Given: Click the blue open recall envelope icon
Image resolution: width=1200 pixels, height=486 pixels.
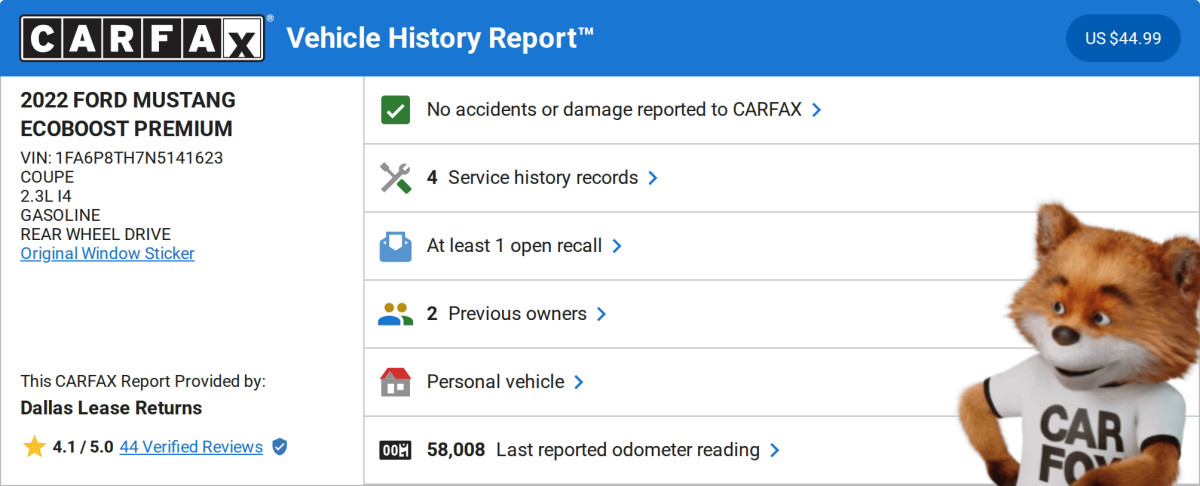Looking at the screenshot, I should (396, 246).
